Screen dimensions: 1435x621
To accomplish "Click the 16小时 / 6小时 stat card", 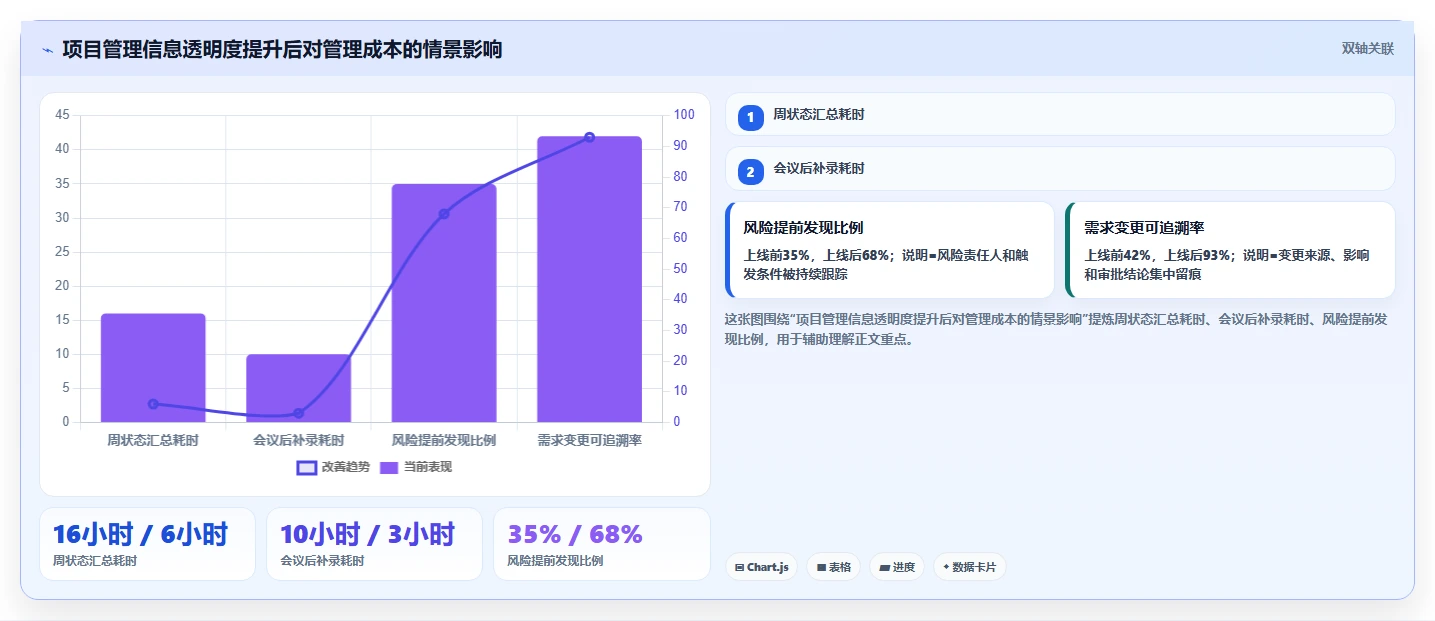I will tap(147, 544).
